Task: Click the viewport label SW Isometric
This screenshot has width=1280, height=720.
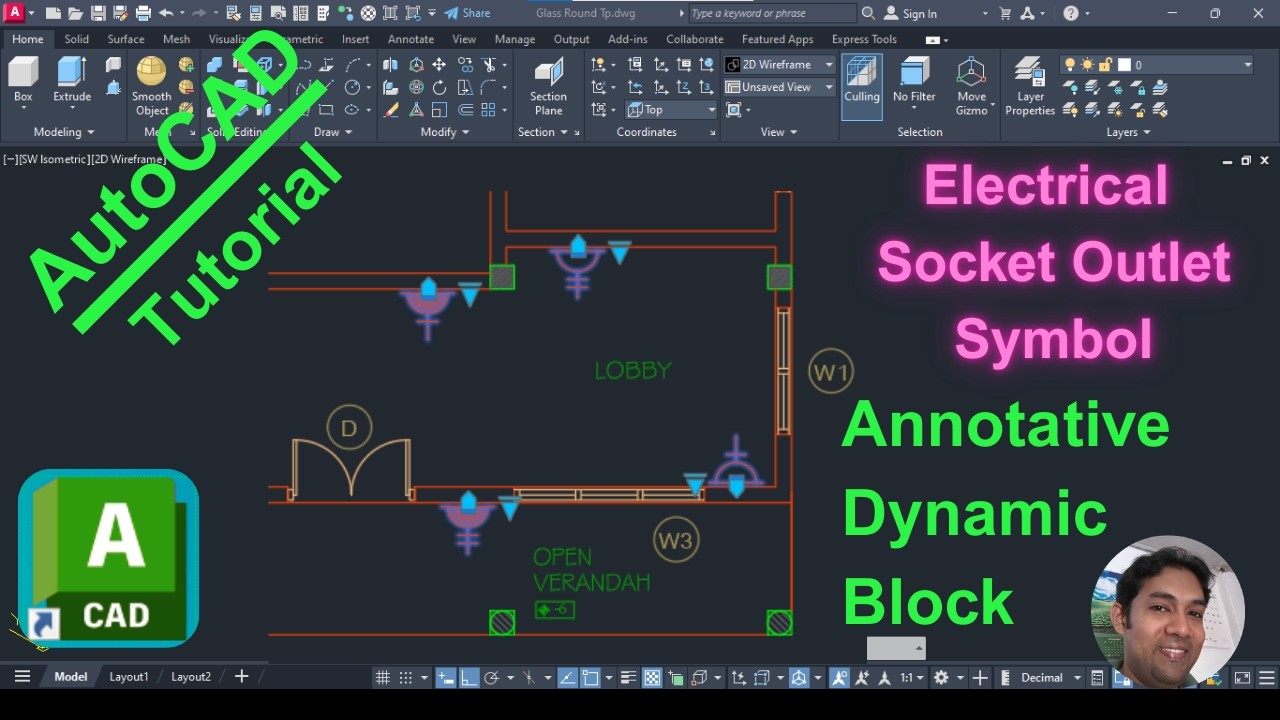Action: coord(54,159)
